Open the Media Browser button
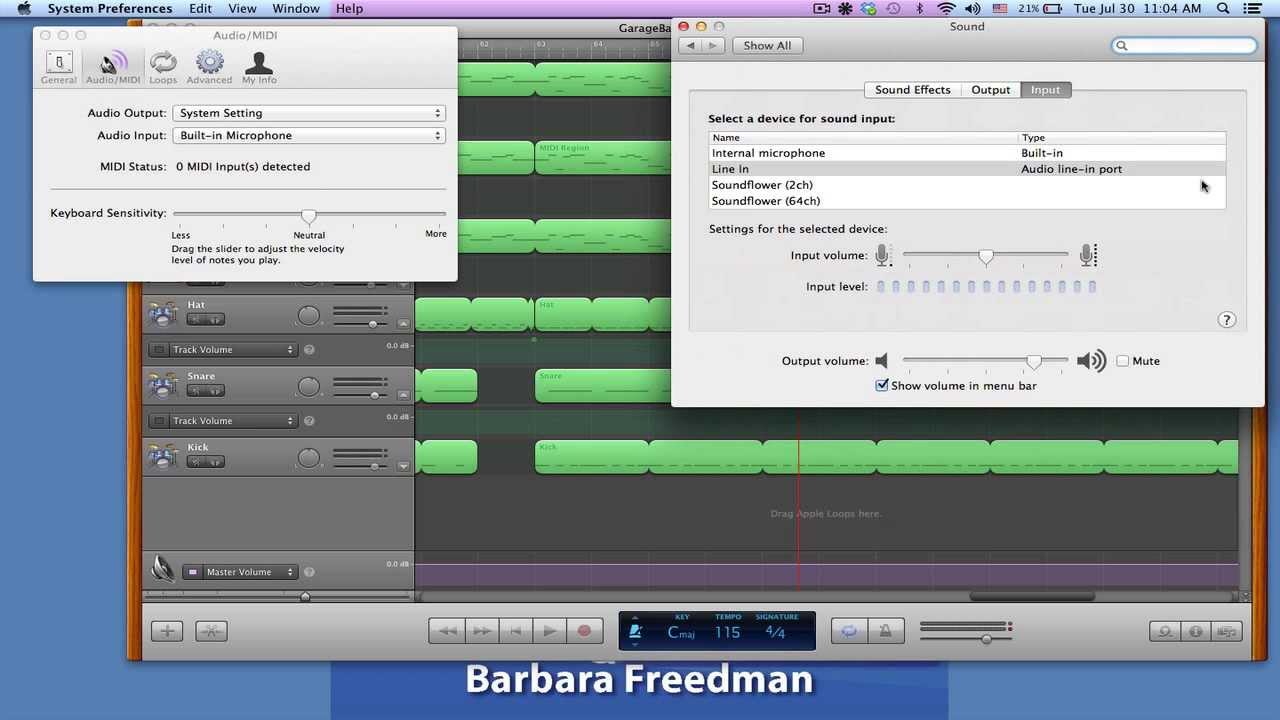1280x720 pixels. pyautogui.click(x=1227, y=631)
